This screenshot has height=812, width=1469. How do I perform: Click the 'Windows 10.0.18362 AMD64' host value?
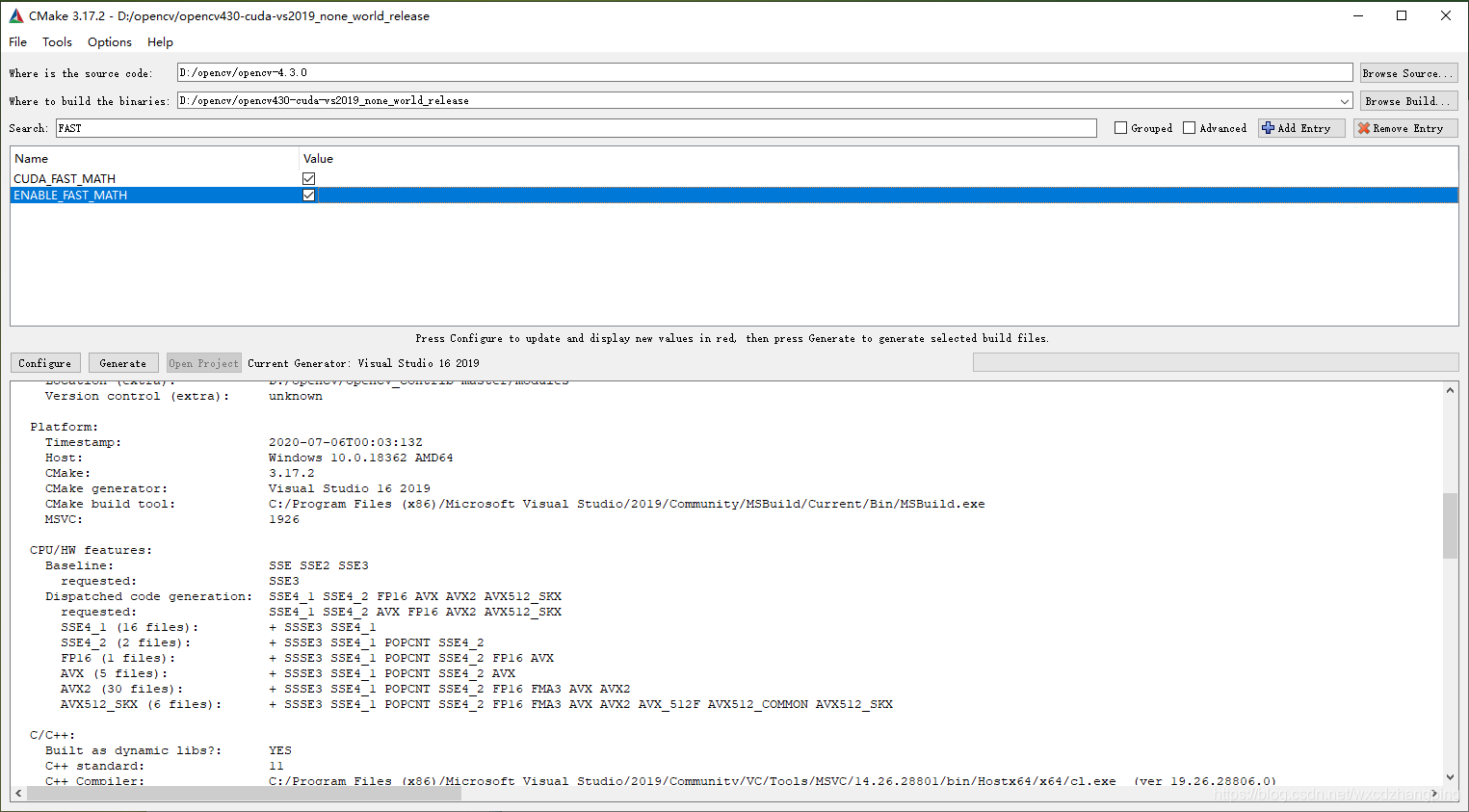(360, 458)
